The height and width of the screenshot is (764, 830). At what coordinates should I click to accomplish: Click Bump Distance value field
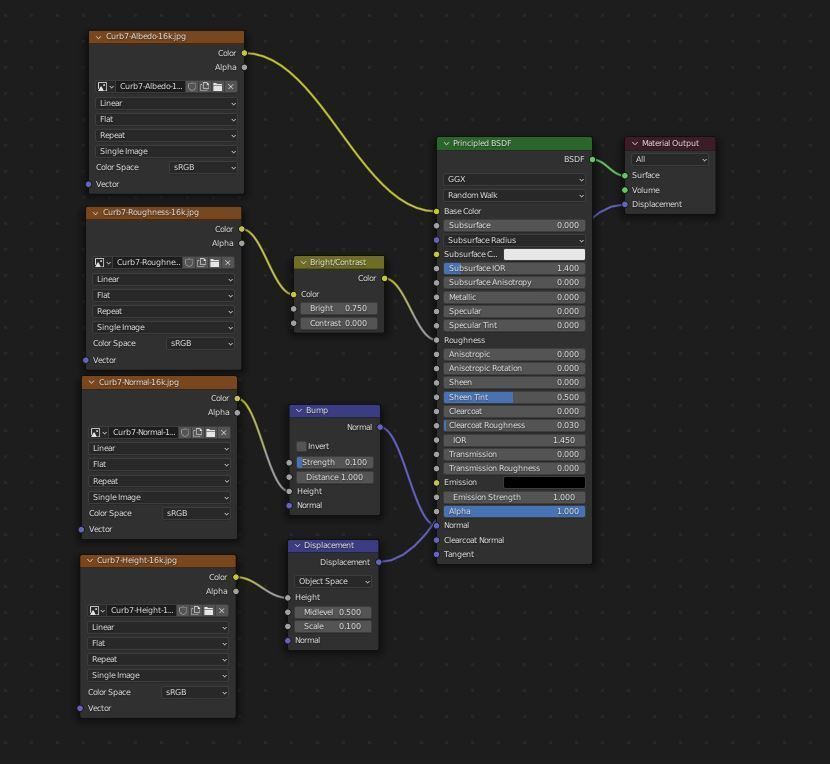[335, 478]
